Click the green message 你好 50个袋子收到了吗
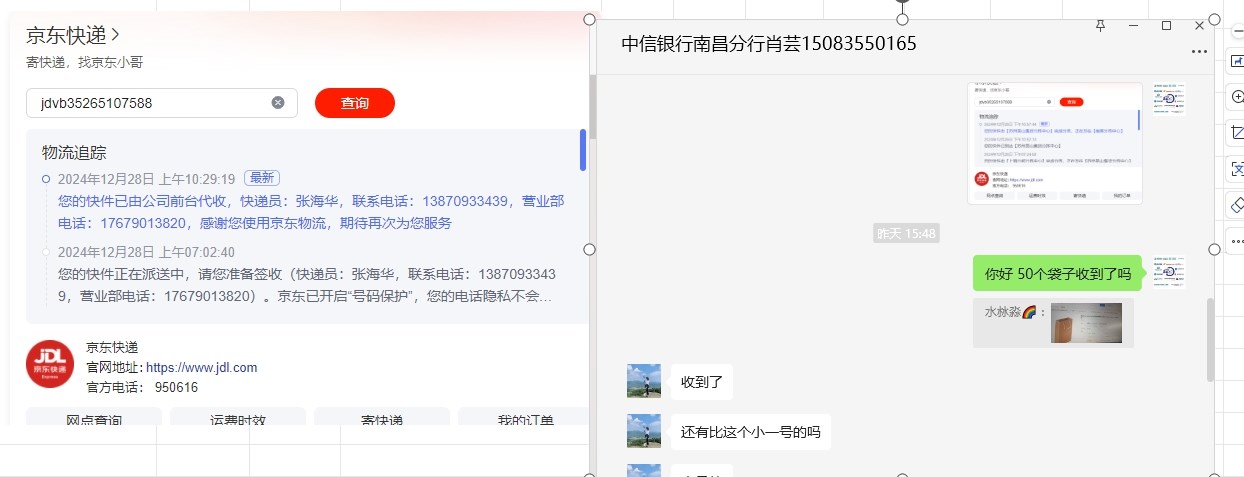Screen dimensions: 1244x477 pos(1057,273)
